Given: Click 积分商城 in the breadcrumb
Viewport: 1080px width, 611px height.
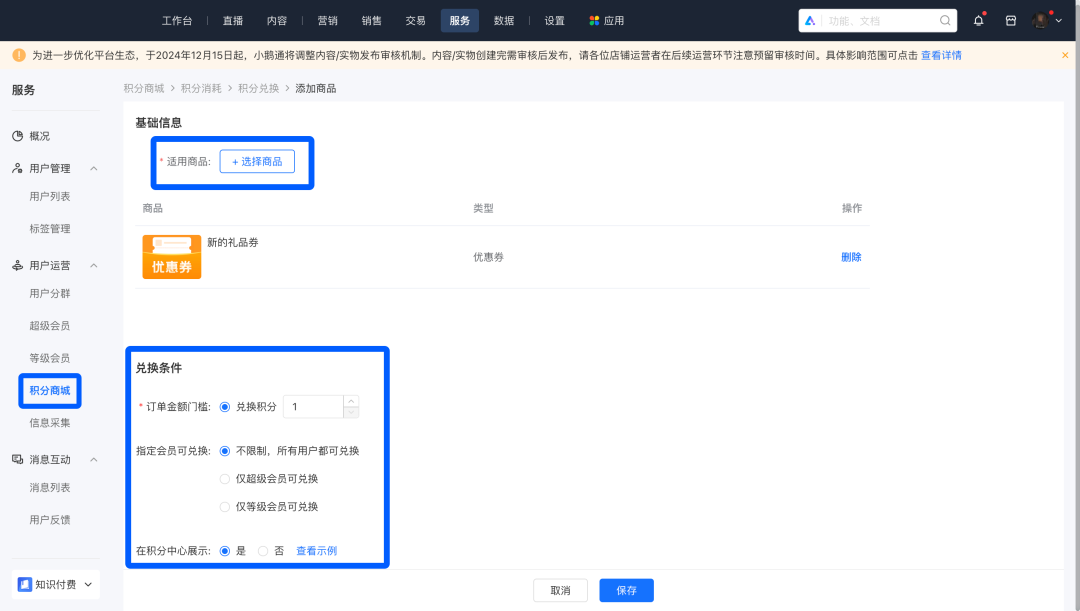Looking at the screenshot, I should pyautogui.click(x=144, y=88).
